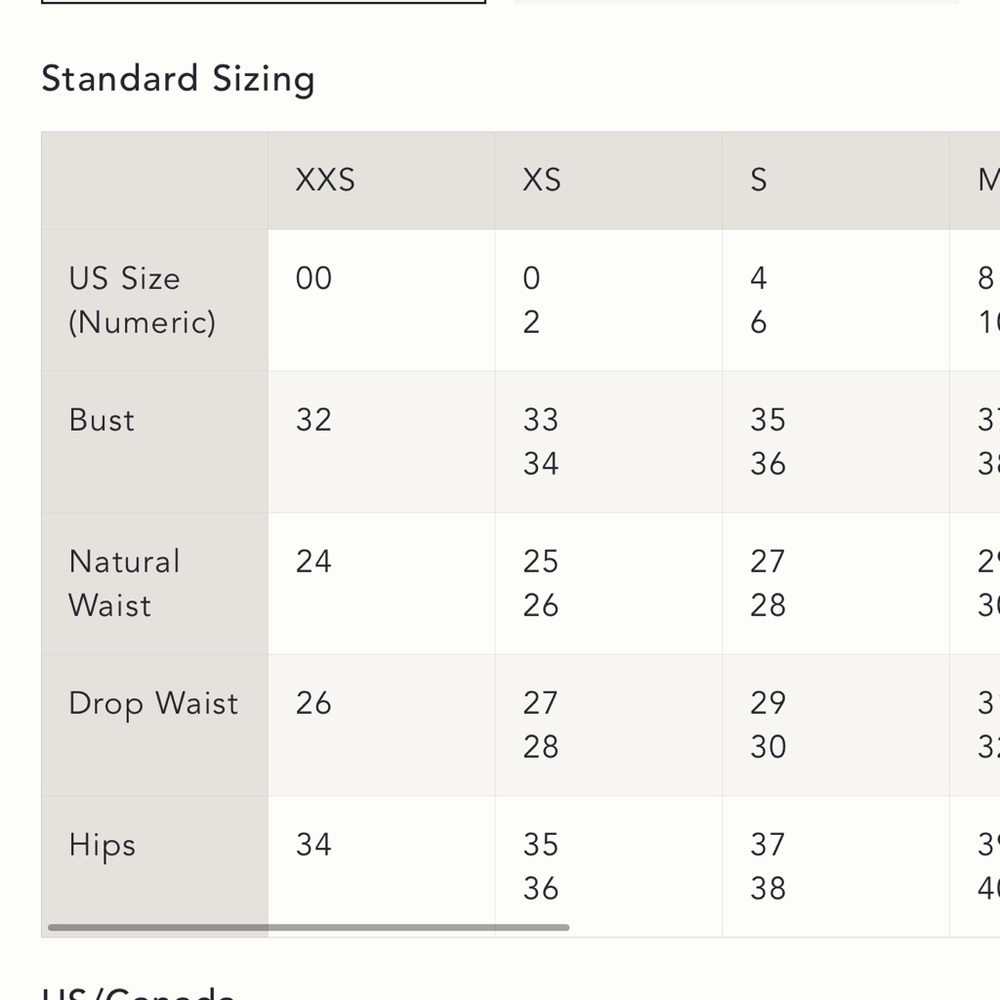This screenshot has height=1000, width=1000.
Task: Click the XXS hips value 34
Action: pyautogui.click(x=381, y=866)
